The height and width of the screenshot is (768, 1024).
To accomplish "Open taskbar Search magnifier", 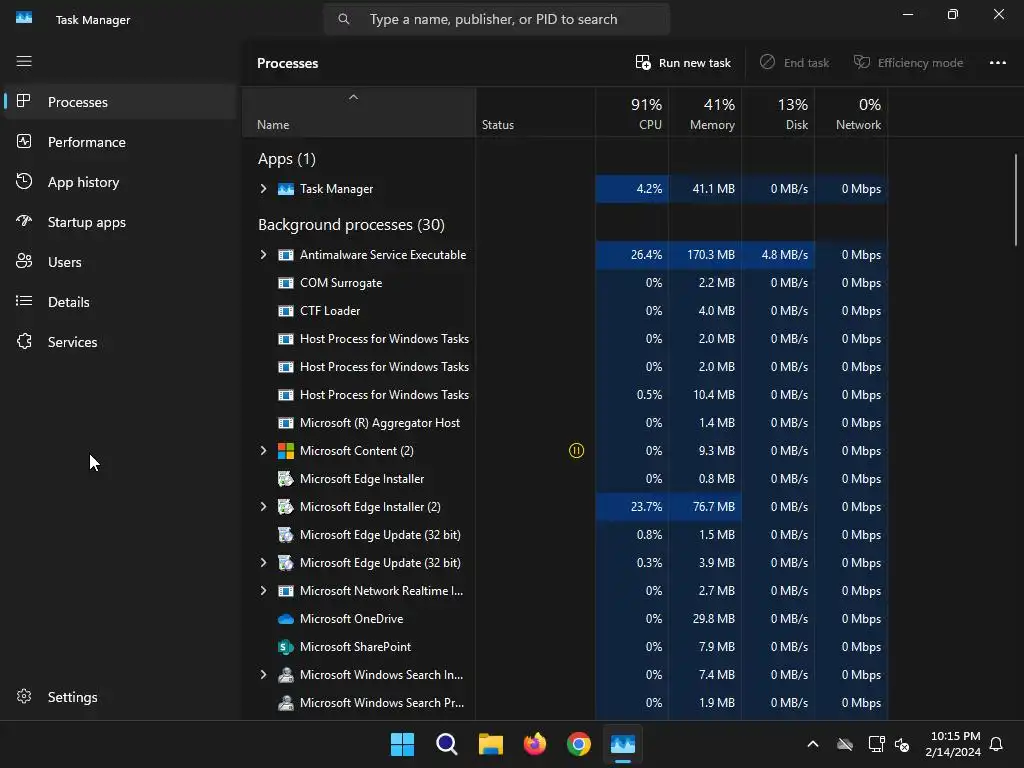I will coord(447,744).
